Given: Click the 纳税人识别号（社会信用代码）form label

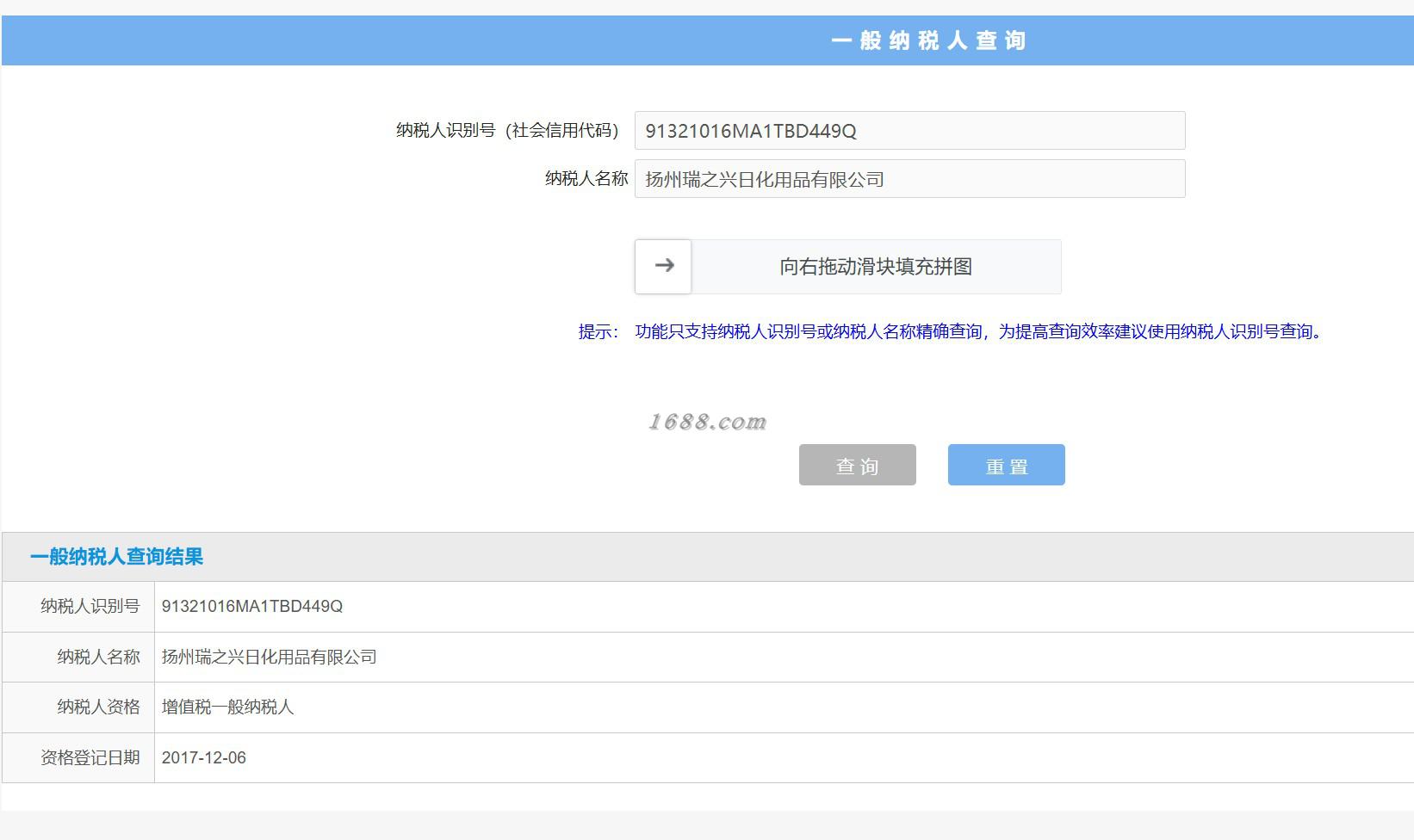Looking at the screenshot, I should pos(508,131).
